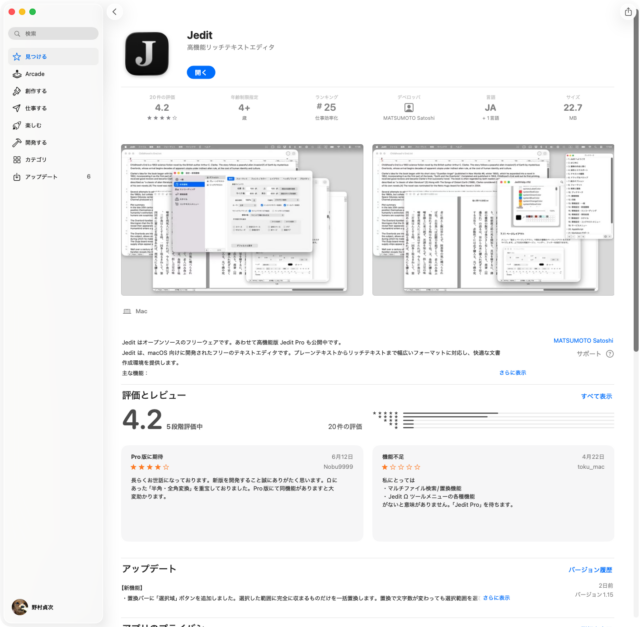Expand update notes with さらに表示

coord(496,598)
